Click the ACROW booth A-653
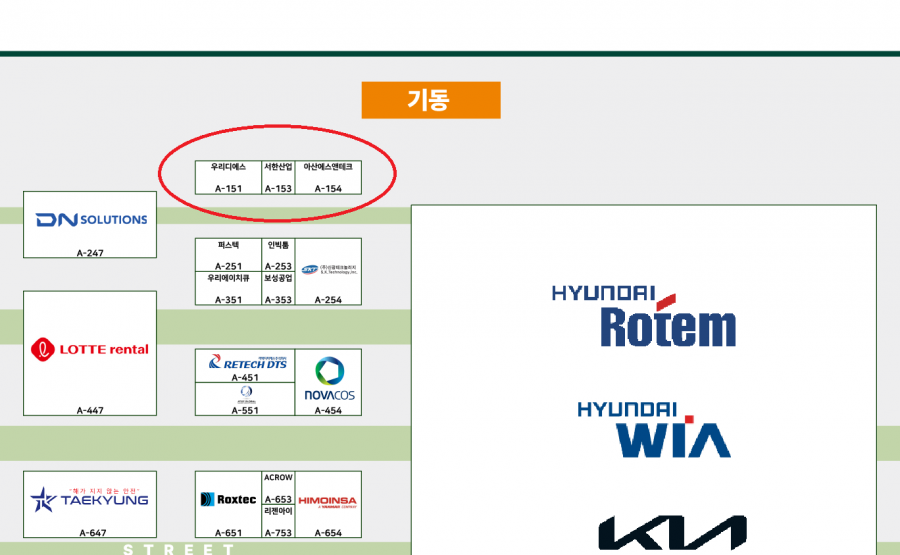Viewport: 900px width, 555px height. [x=278, y=488]
